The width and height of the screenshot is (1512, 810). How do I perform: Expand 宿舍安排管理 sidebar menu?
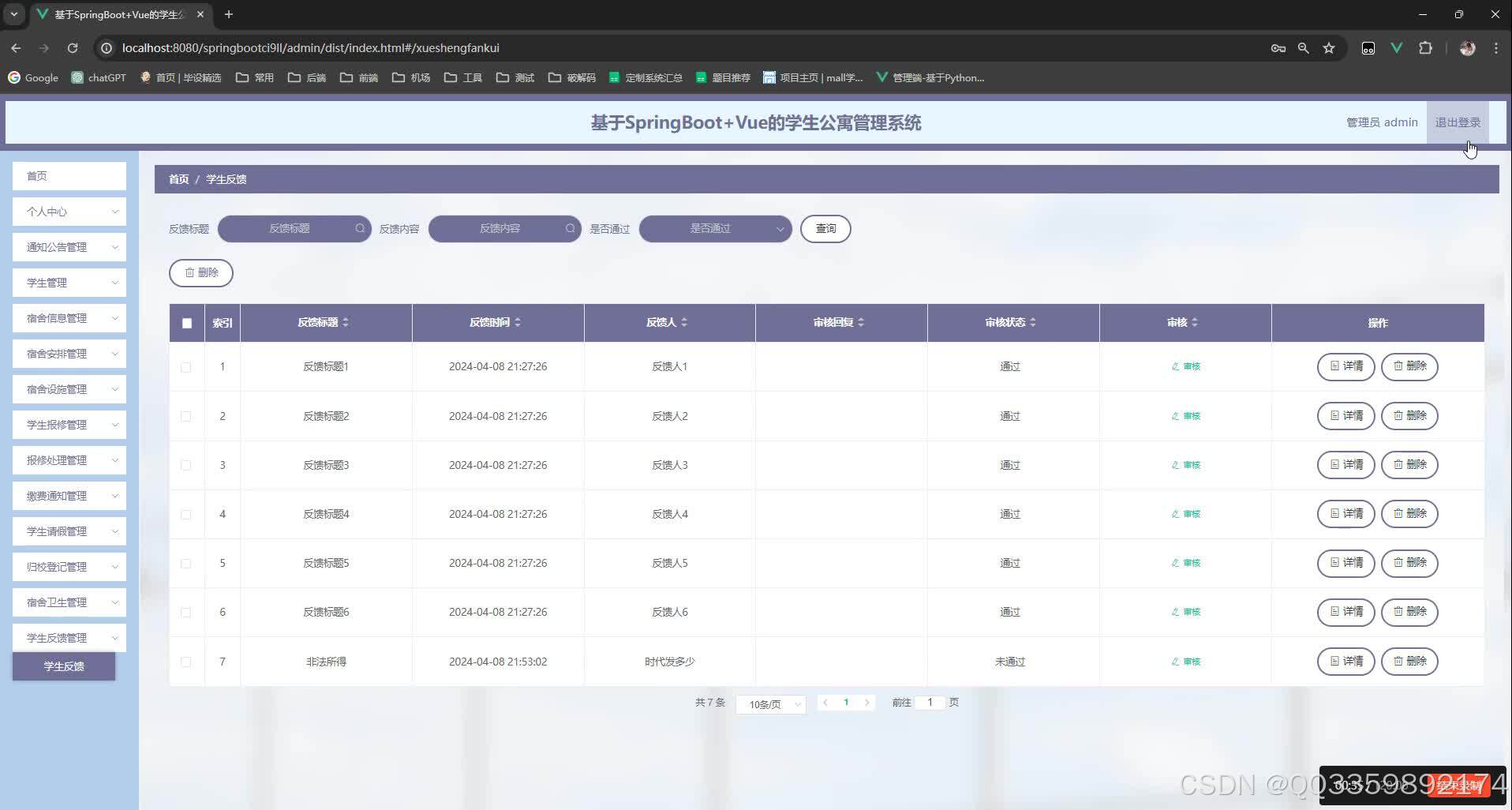(x=69, y=354)
